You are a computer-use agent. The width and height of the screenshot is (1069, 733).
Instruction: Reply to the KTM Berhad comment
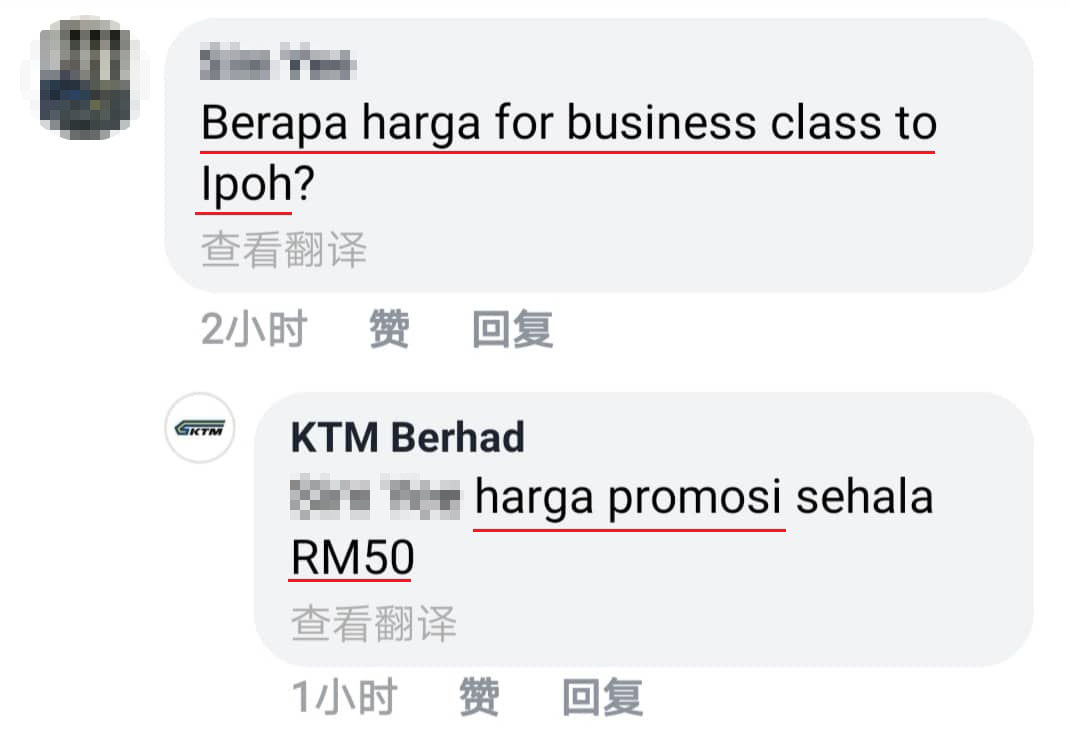603,696
